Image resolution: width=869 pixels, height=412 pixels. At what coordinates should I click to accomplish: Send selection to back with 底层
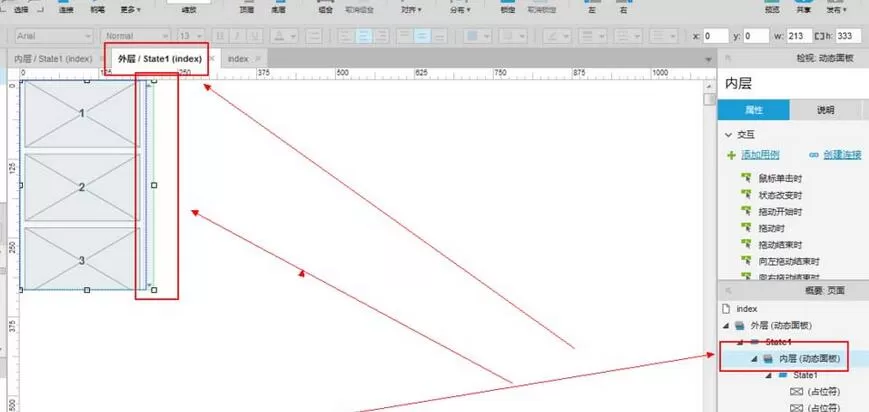coord(279,9)
